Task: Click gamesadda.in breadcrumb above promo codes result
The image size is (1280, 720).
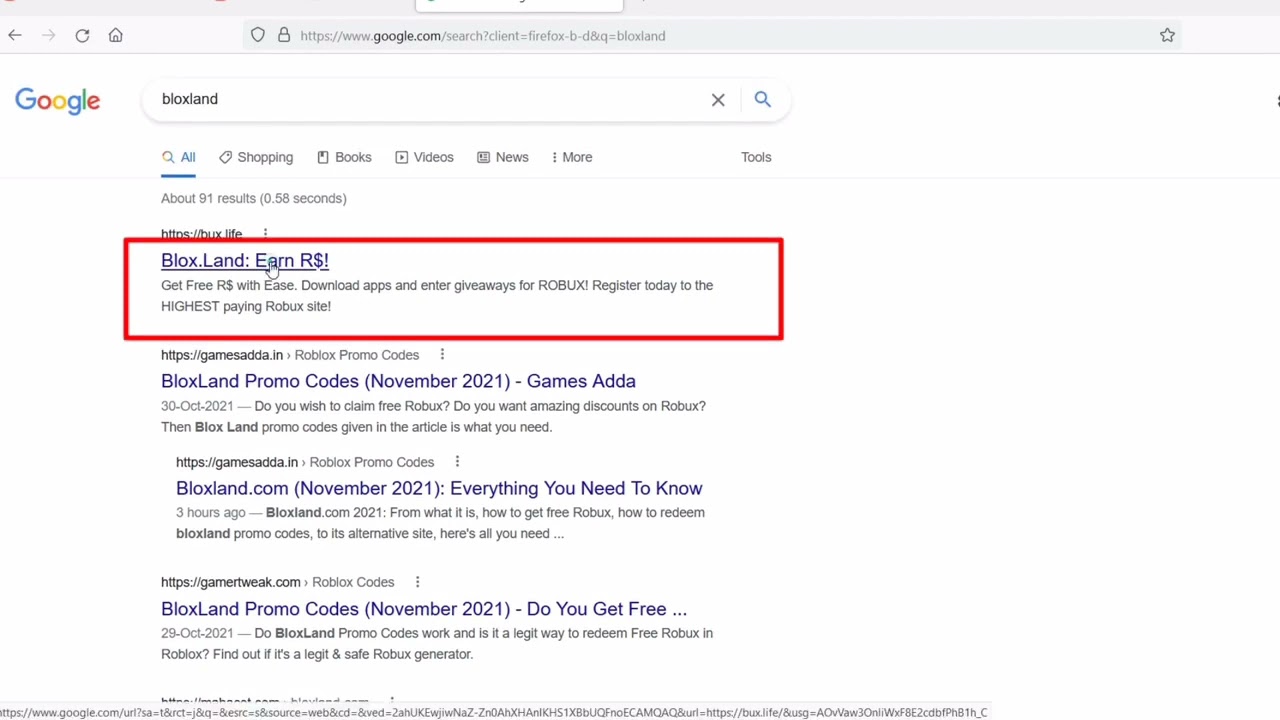Action: click(290, 355)
